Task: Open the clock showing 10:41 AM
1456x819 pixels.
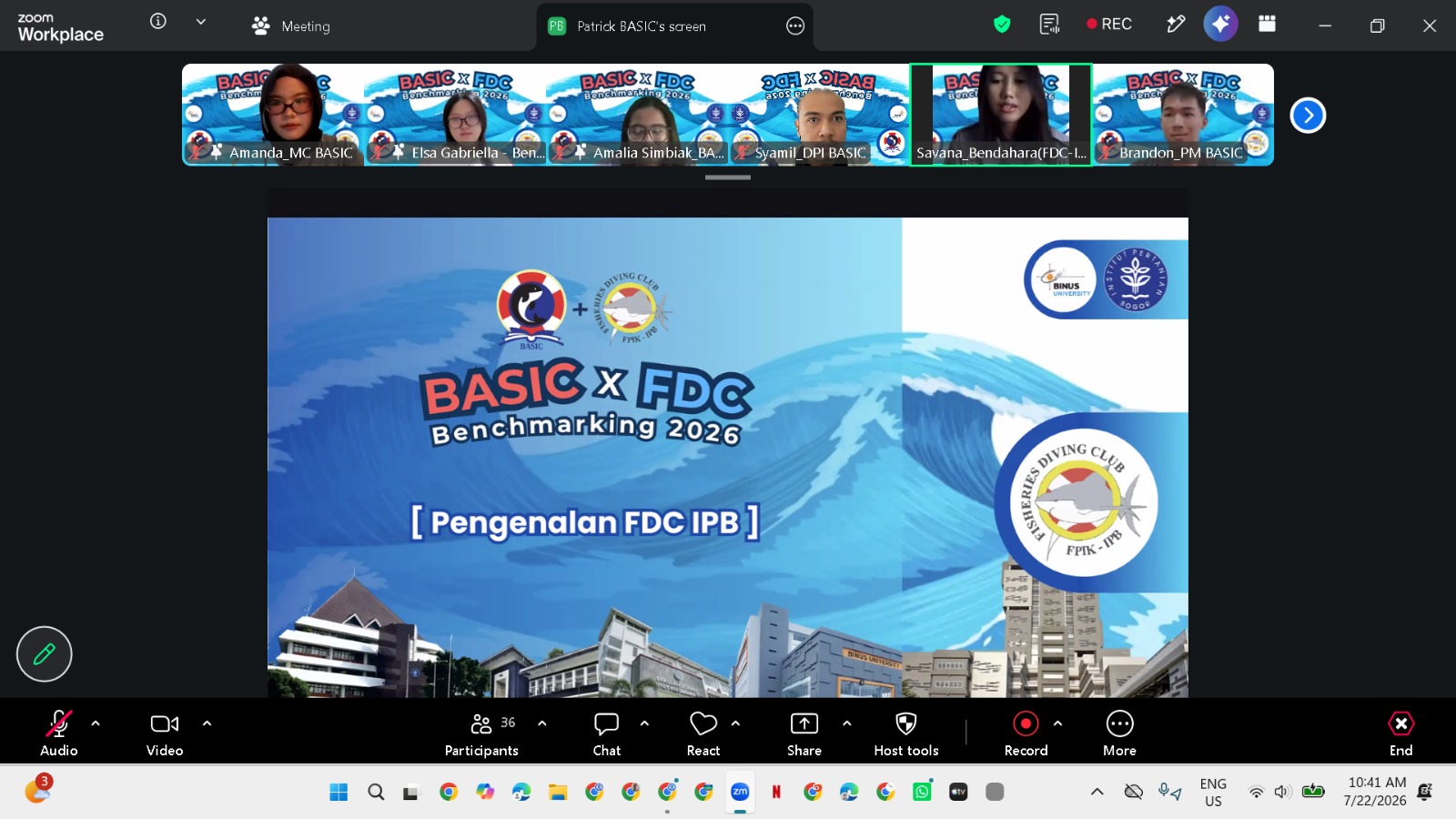Action: pyautogui.click(x=1376, y=792)
